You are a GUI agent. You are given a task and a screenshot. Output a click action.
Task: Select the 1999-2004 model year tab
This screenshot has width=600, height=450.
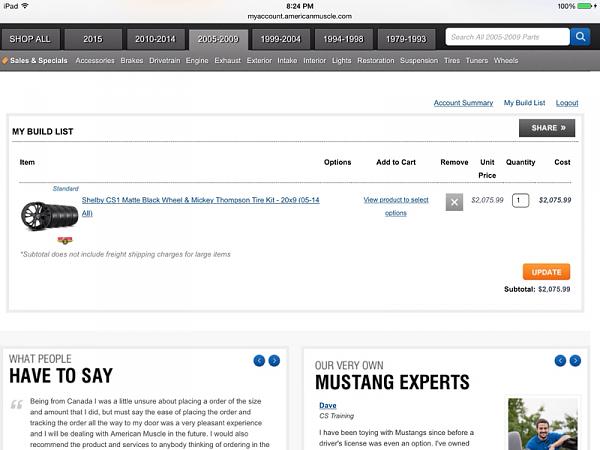point(281,39)
